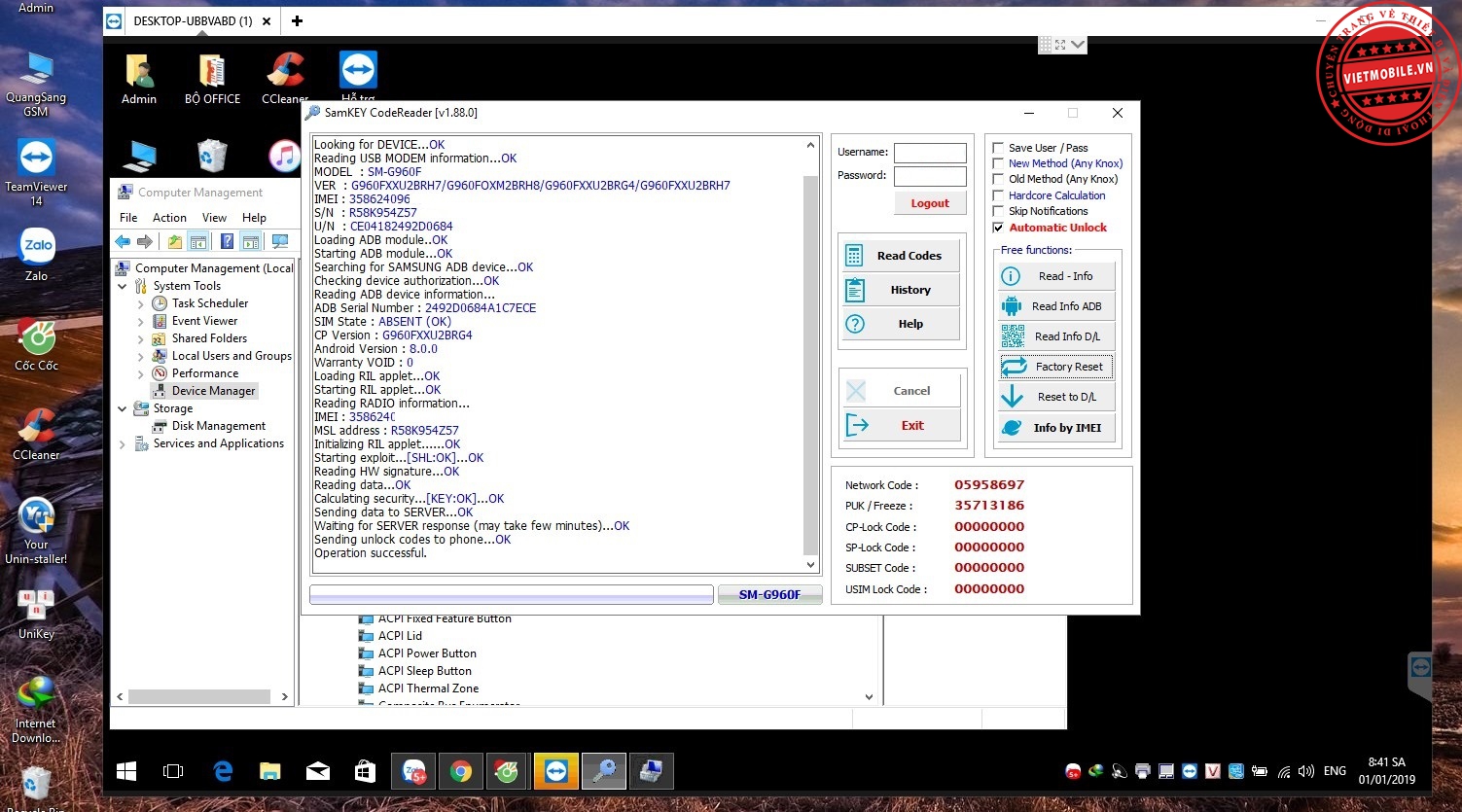Open Your Unin-staller desktop icon
The width and height of the screenshot is (1462, 812).
pyautogui.click(x=37, y=531)
